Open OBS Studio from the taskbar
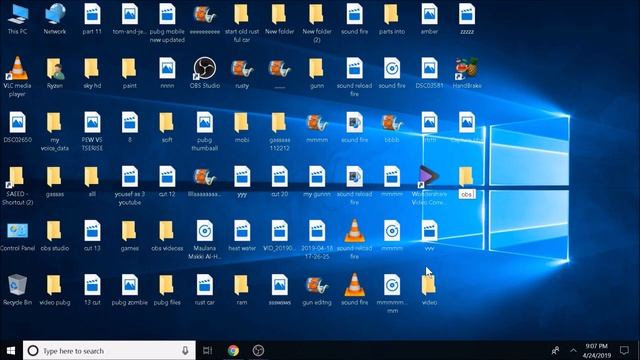Image resolution: width=640 pixels, height=360 pixels. click(x=258, y=351)
